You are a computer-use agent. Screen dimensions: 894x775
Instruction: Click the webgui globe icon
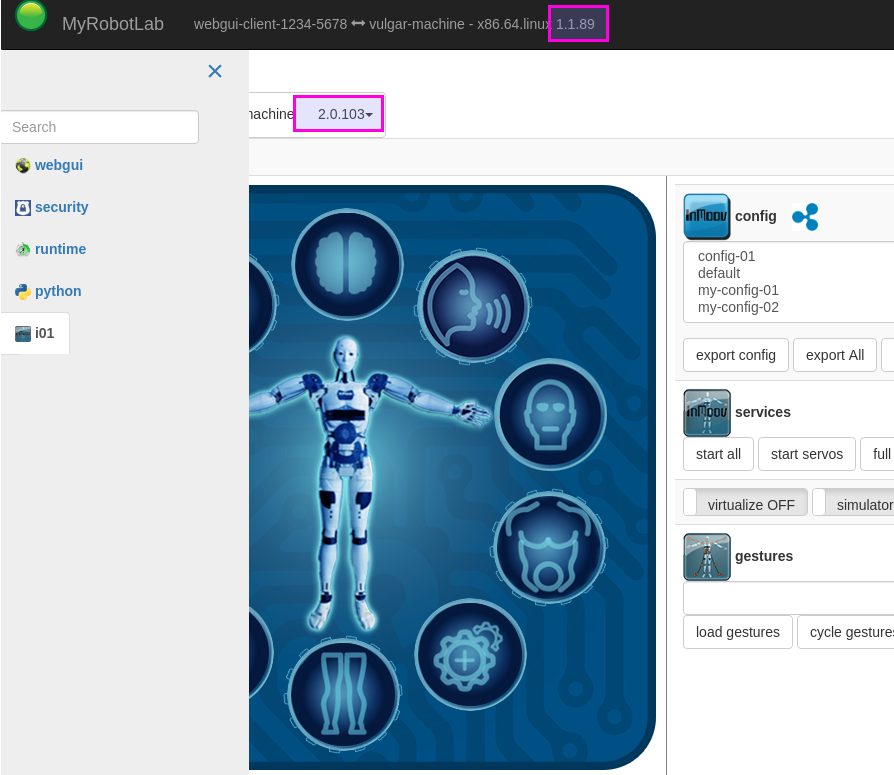pyautogui.click(x=23, y=166)
